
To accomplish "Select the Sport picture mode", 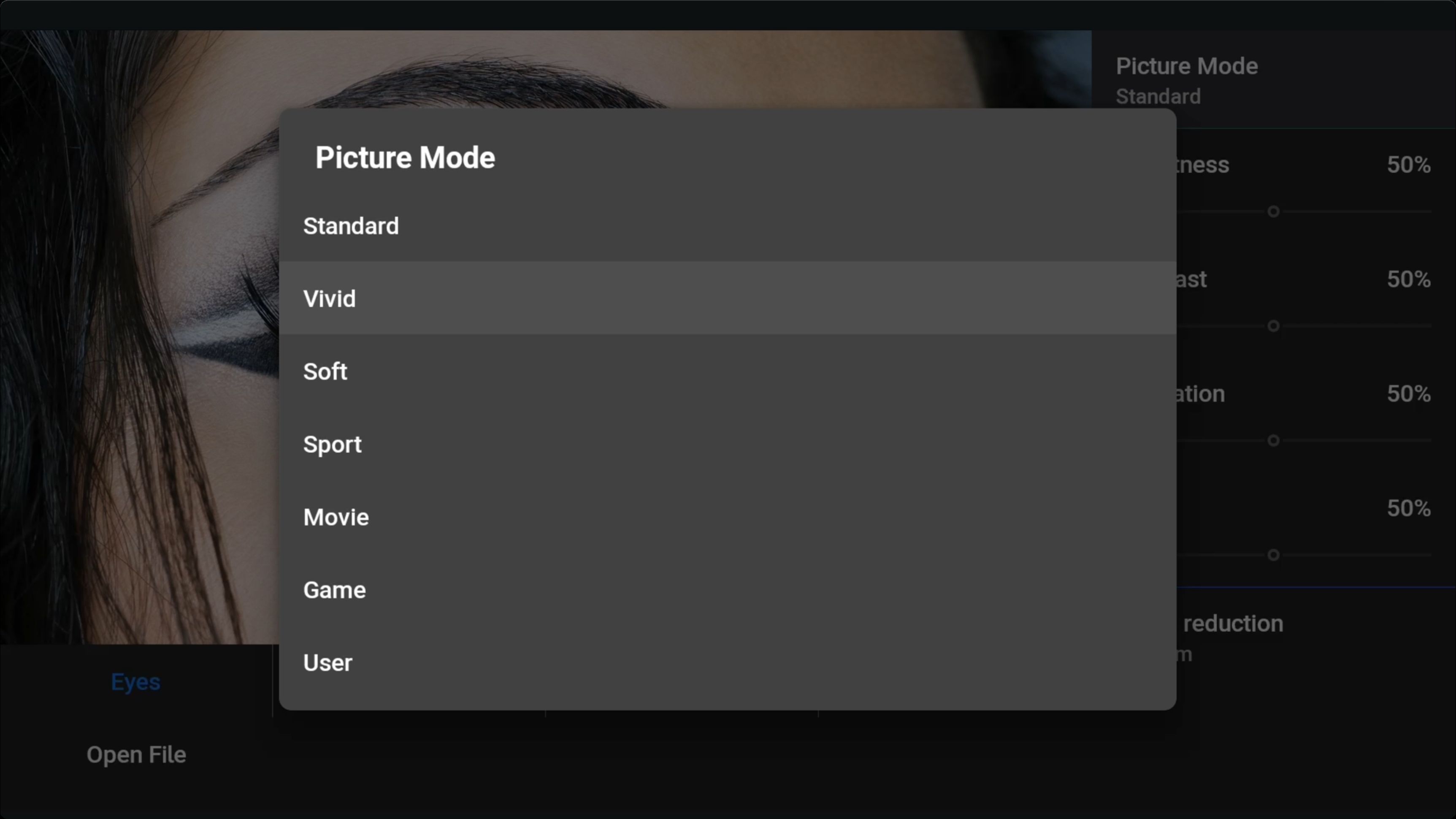I will 728,444.
